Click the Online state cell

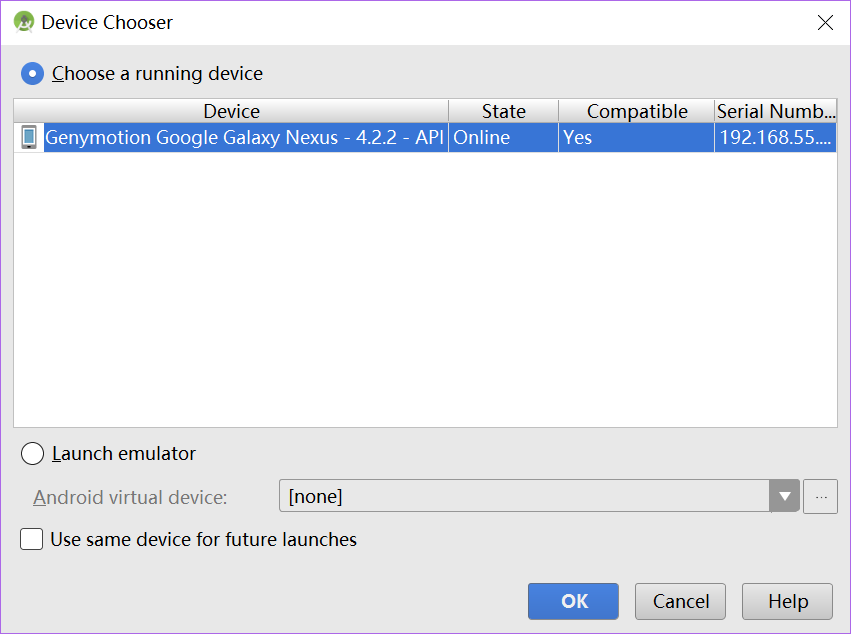[x=503, y=137]
